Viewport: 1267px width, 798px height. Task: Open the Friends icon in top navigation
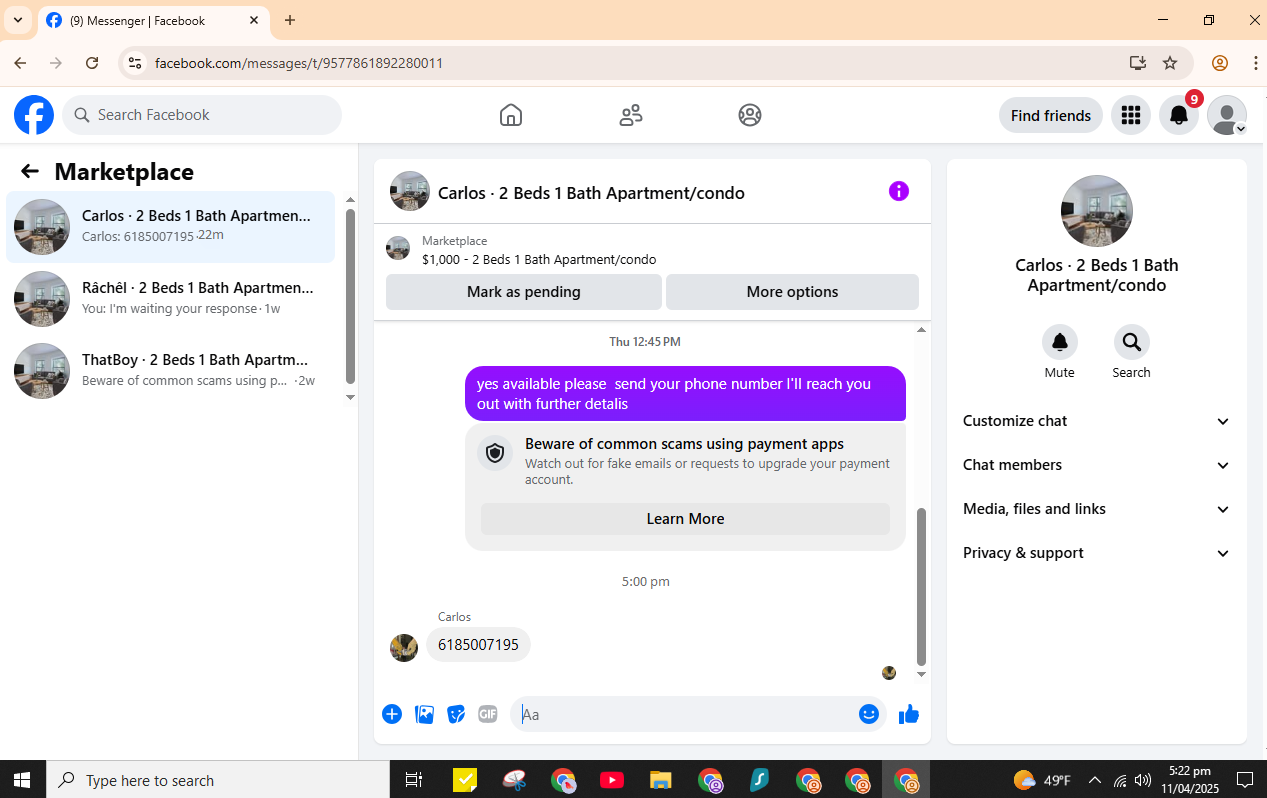coord(631,115)
